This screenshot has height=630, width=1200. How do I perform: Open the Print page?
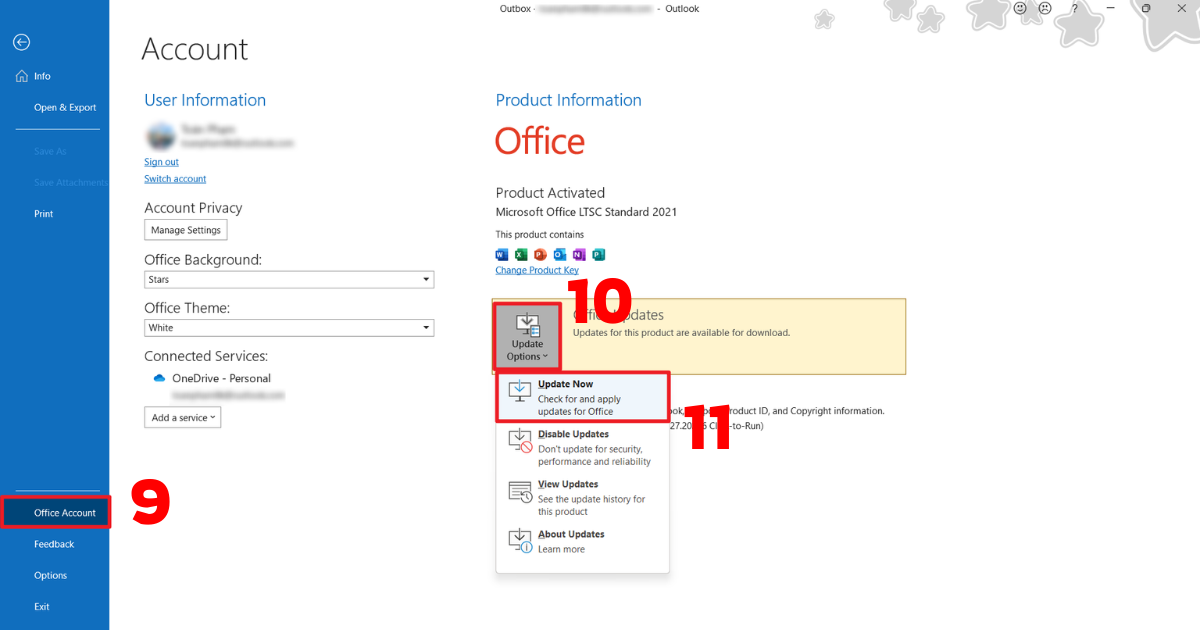[x=44, y=213]
